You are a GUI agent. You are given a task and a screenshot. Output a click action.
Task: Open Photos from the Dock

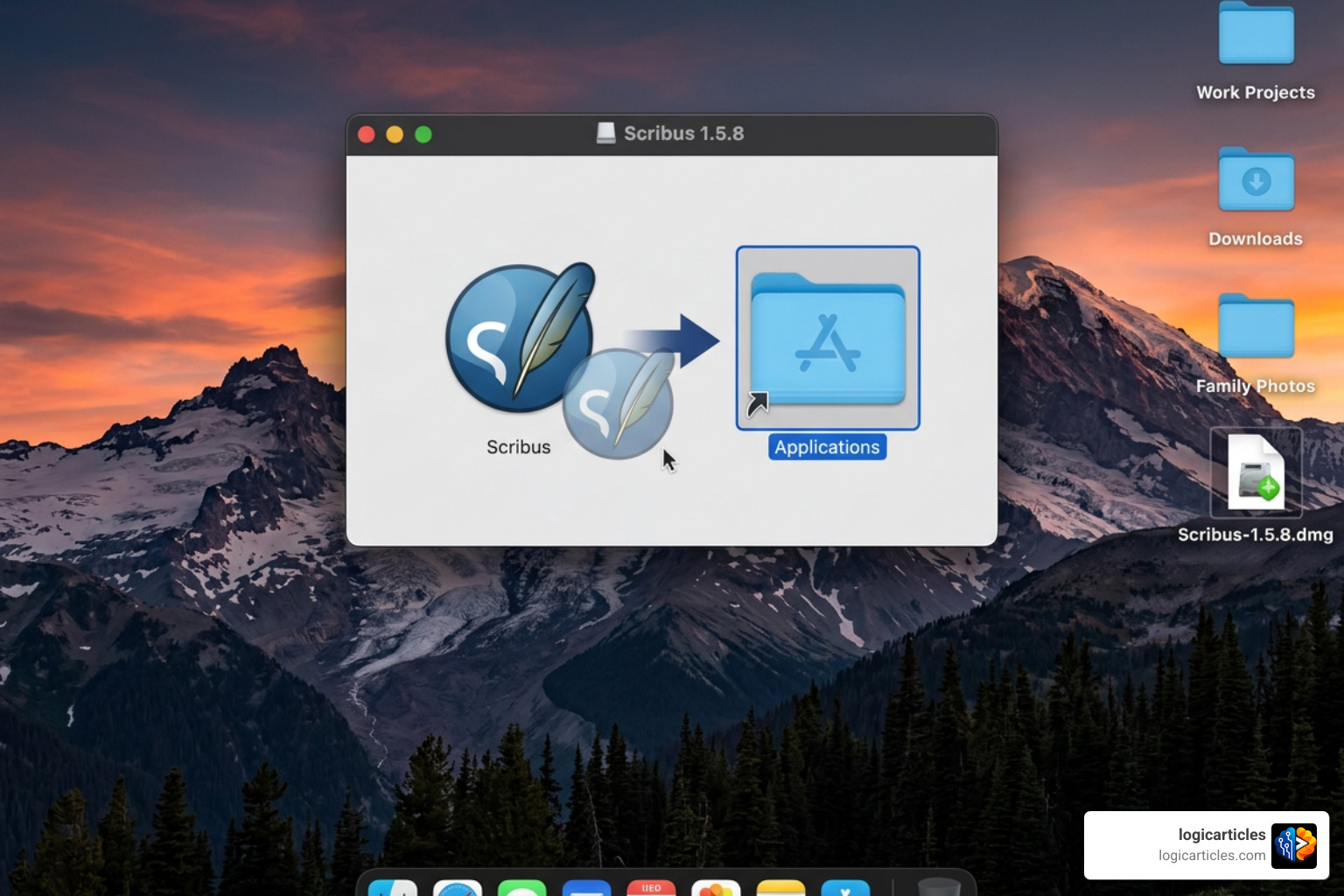click(x=717, y=887)
